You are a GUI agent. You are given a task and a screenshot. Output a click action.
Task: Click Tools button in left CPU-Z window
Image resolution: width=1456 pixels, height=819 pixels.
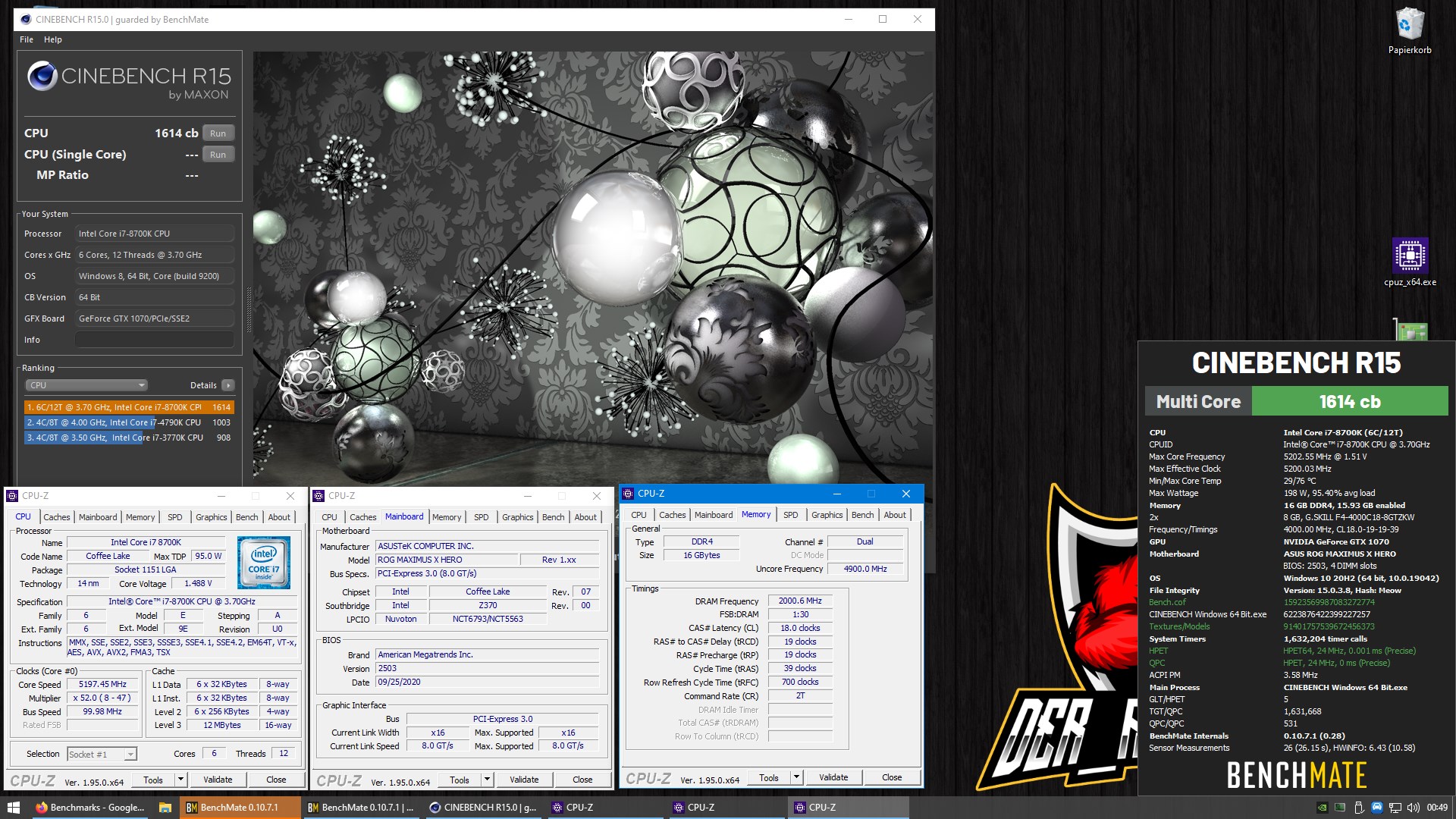[x=153, y=780]
